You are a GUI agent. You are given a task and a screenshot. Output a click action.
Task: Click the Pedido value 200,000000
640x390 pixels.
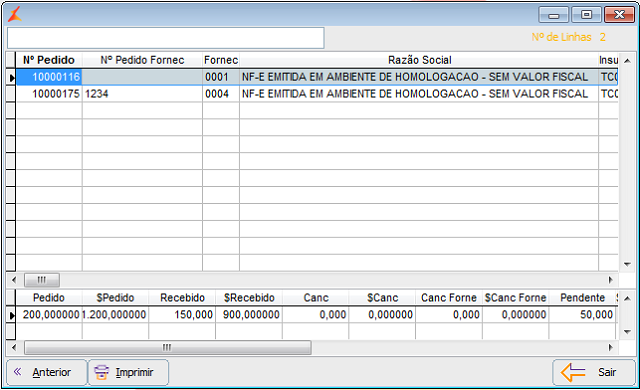(x=49, y=315)
